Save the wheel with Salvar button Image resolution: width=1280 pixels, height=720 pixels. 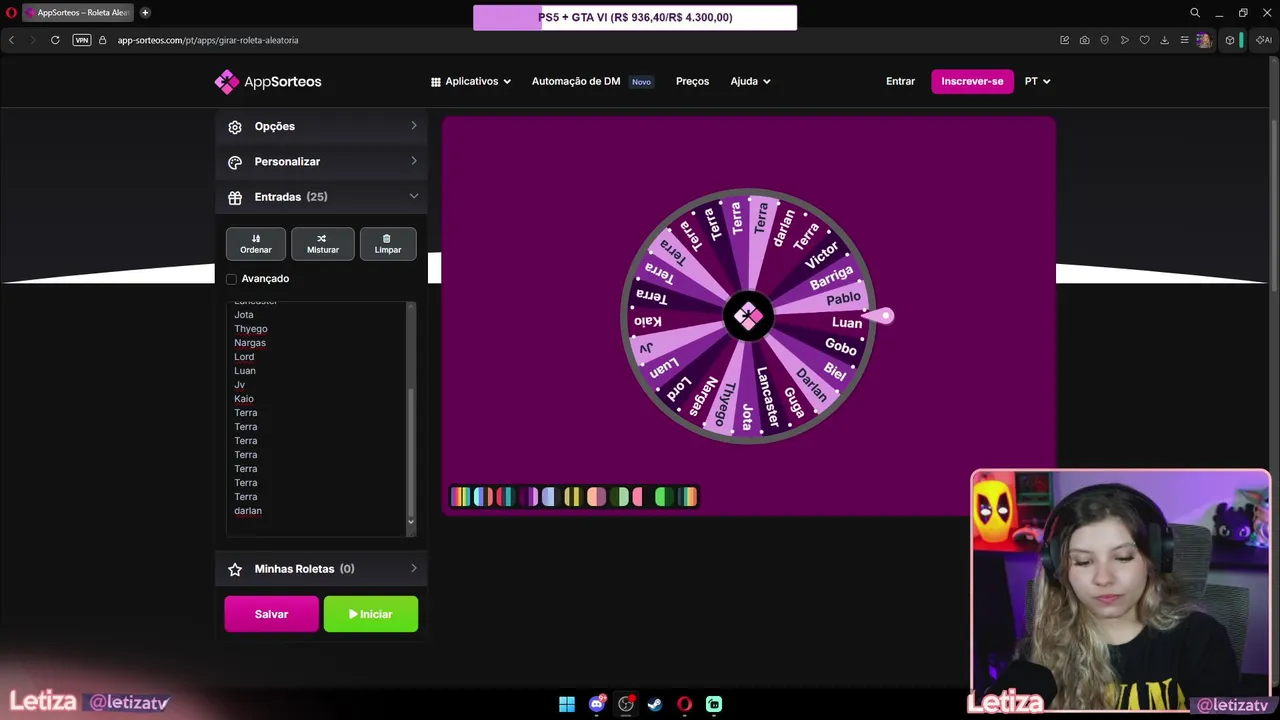271,614
